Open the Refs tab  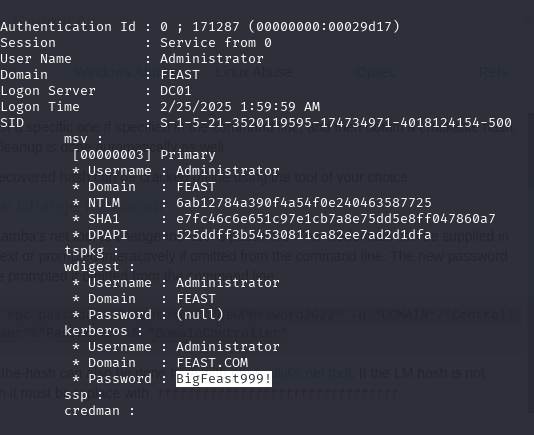pyautogui.click(x=493, y=72)
